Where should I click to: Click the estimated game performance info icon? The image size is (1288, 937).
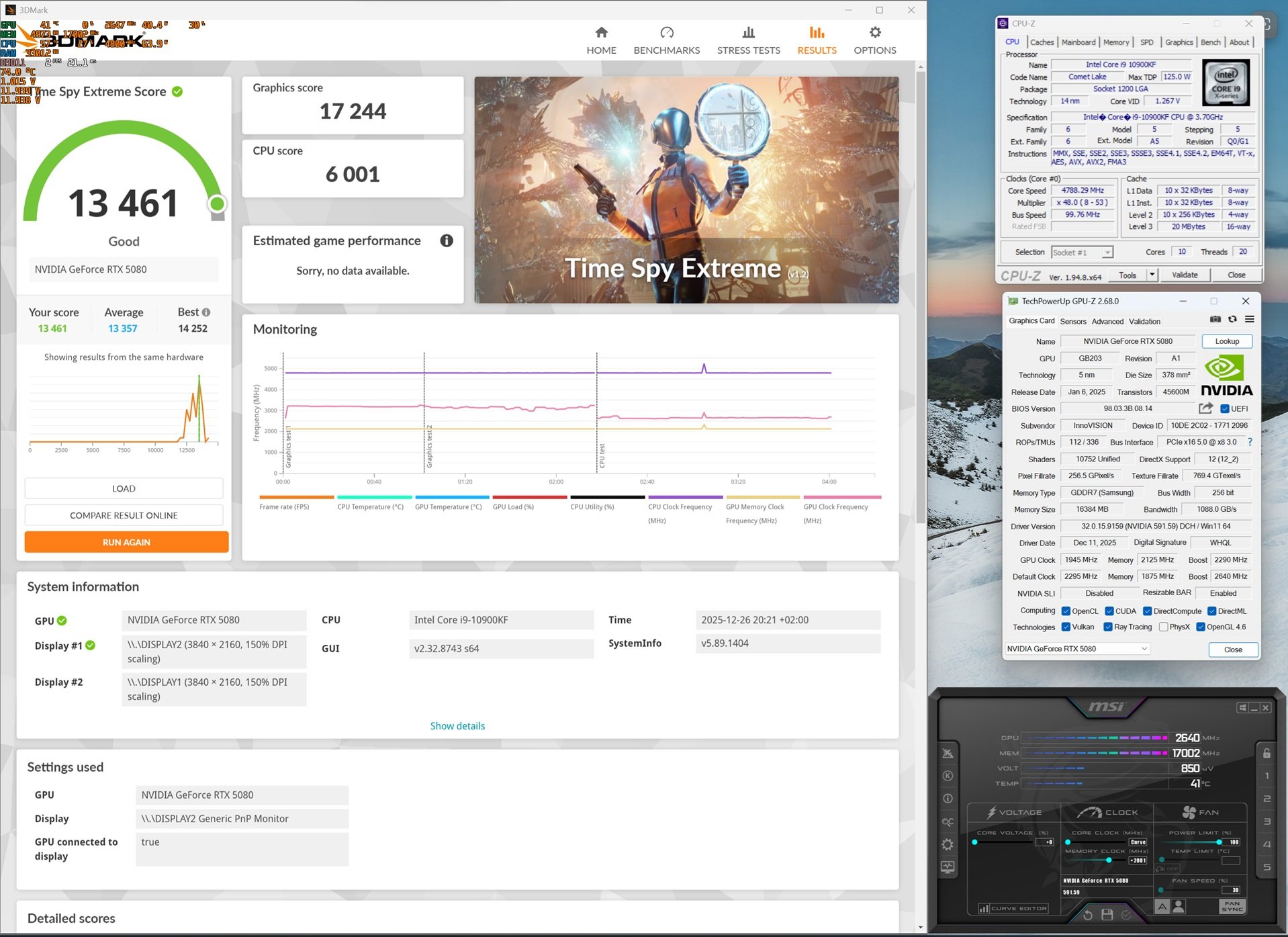(447, 241)
